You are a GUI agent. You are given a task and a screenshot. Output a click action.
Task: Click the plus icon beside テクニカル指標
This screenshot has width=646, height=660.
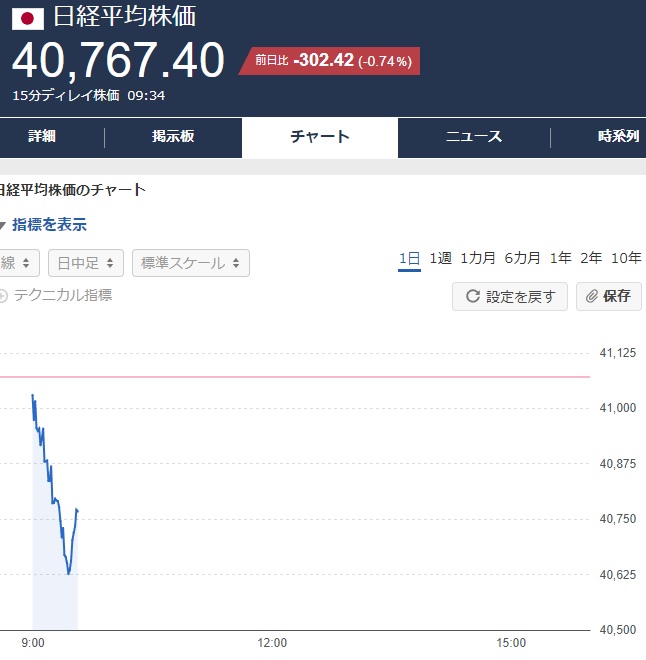click(3, 296)
